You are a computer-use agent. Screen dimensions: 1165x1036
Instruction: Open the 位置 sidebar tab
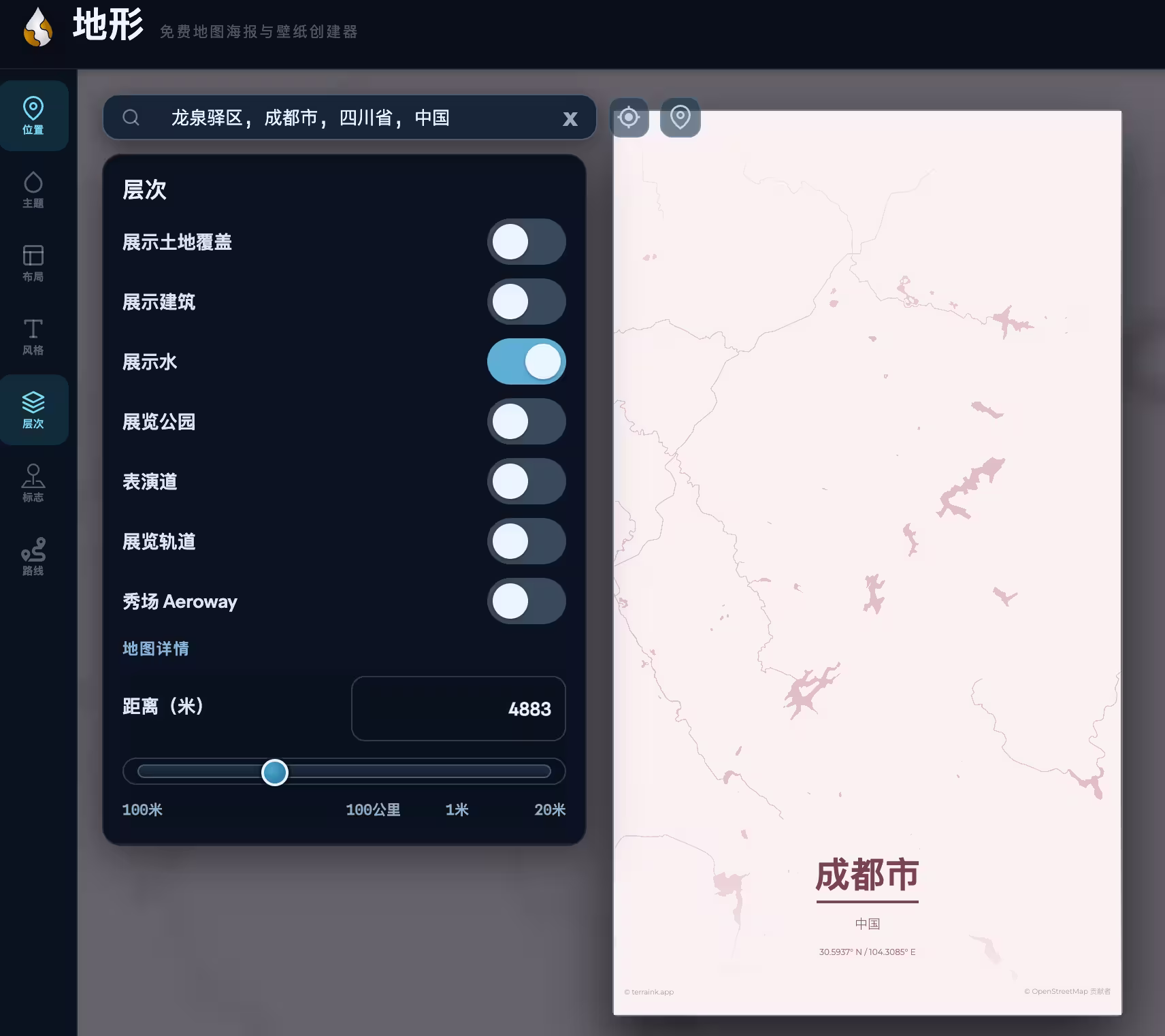33,116
